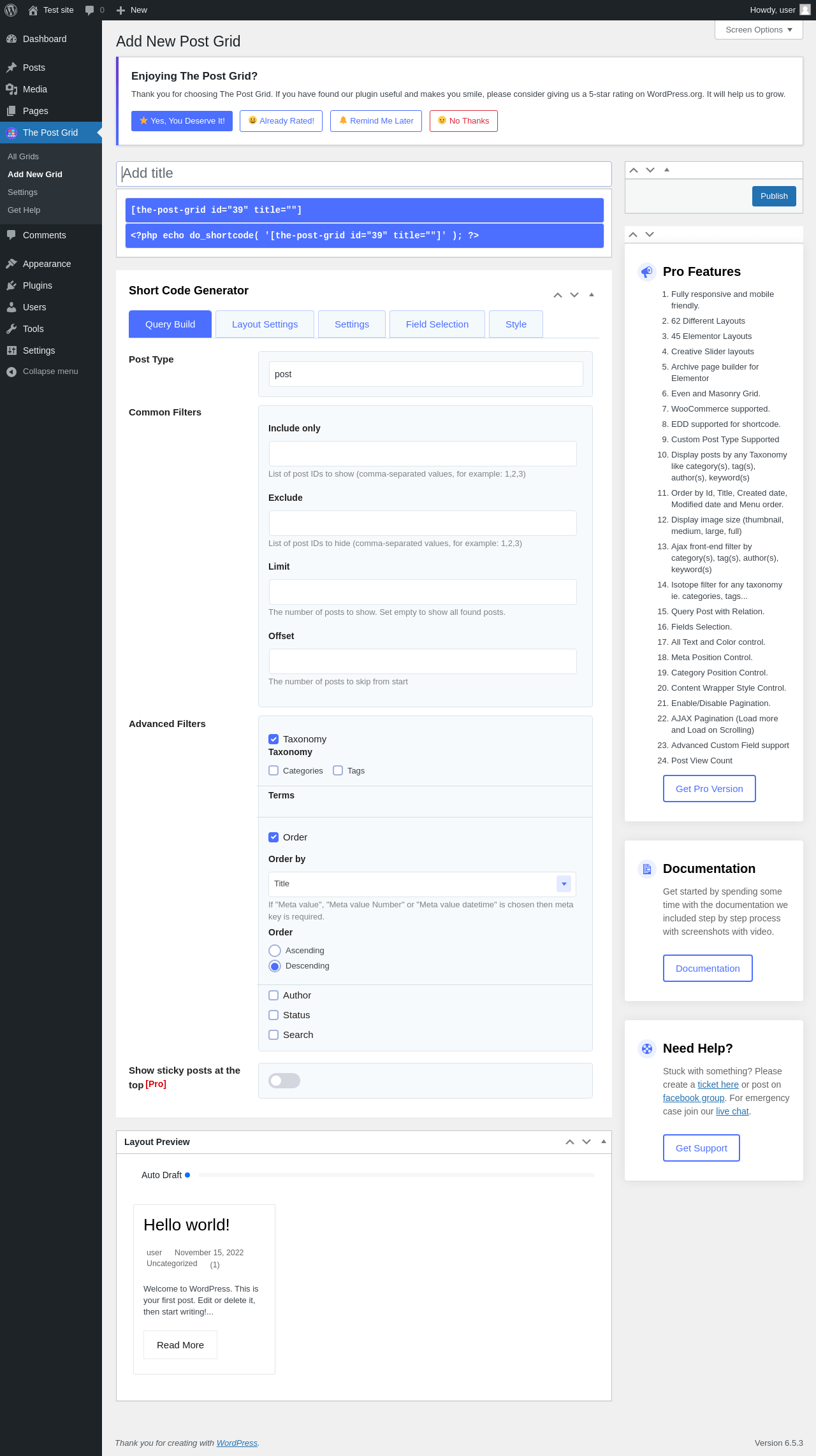The height and width of the screenshot is (1456, 816).
Task: Click the Add title input field
Action: tap(364, 173)
